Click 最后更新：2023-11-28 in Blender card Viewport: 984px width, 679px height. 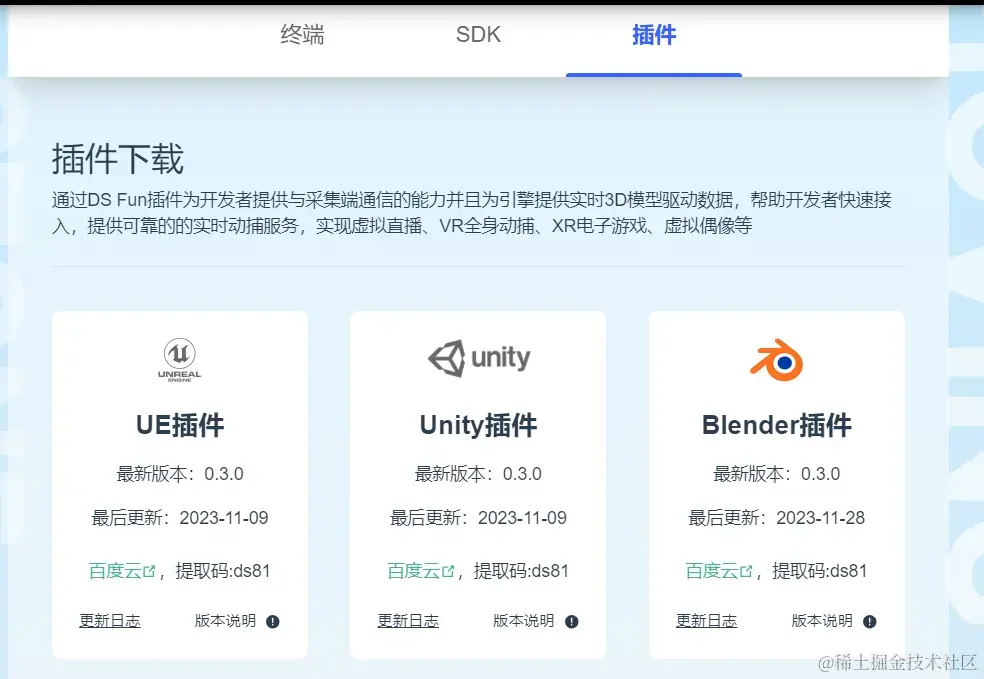[777, 518]
